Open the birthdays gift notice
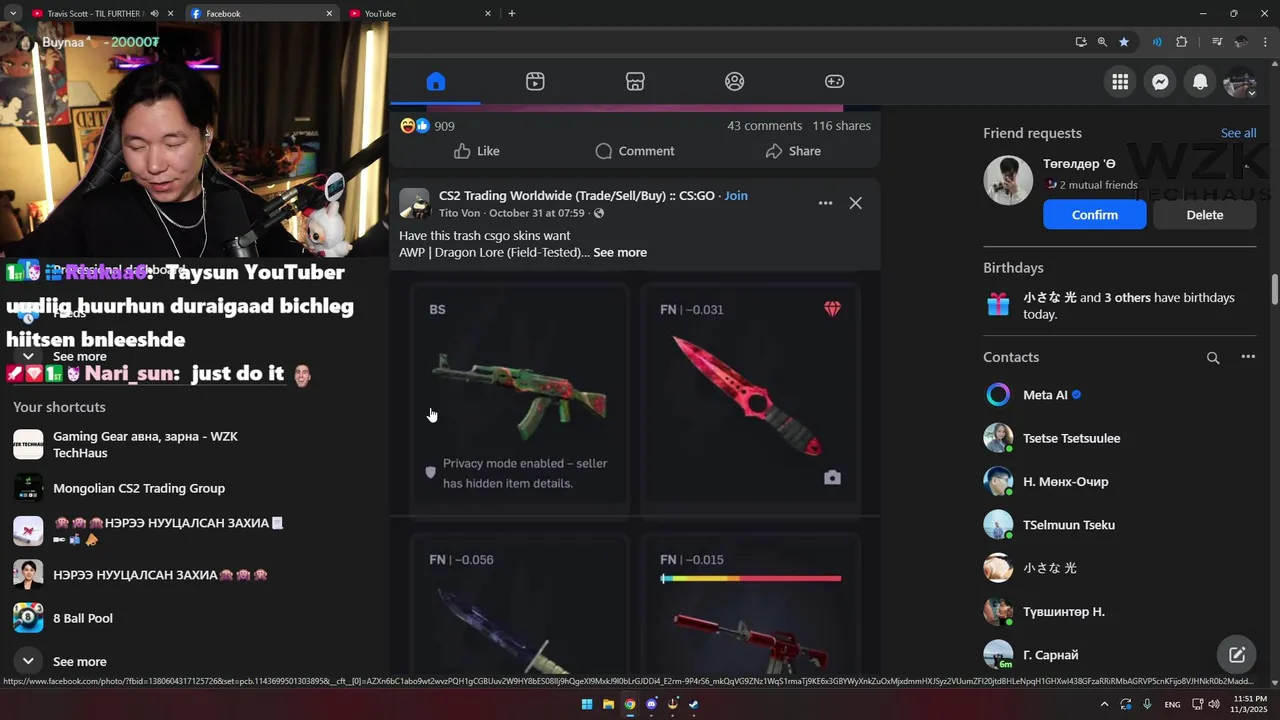This screenshot has width=1280, height=720. 1120,306
